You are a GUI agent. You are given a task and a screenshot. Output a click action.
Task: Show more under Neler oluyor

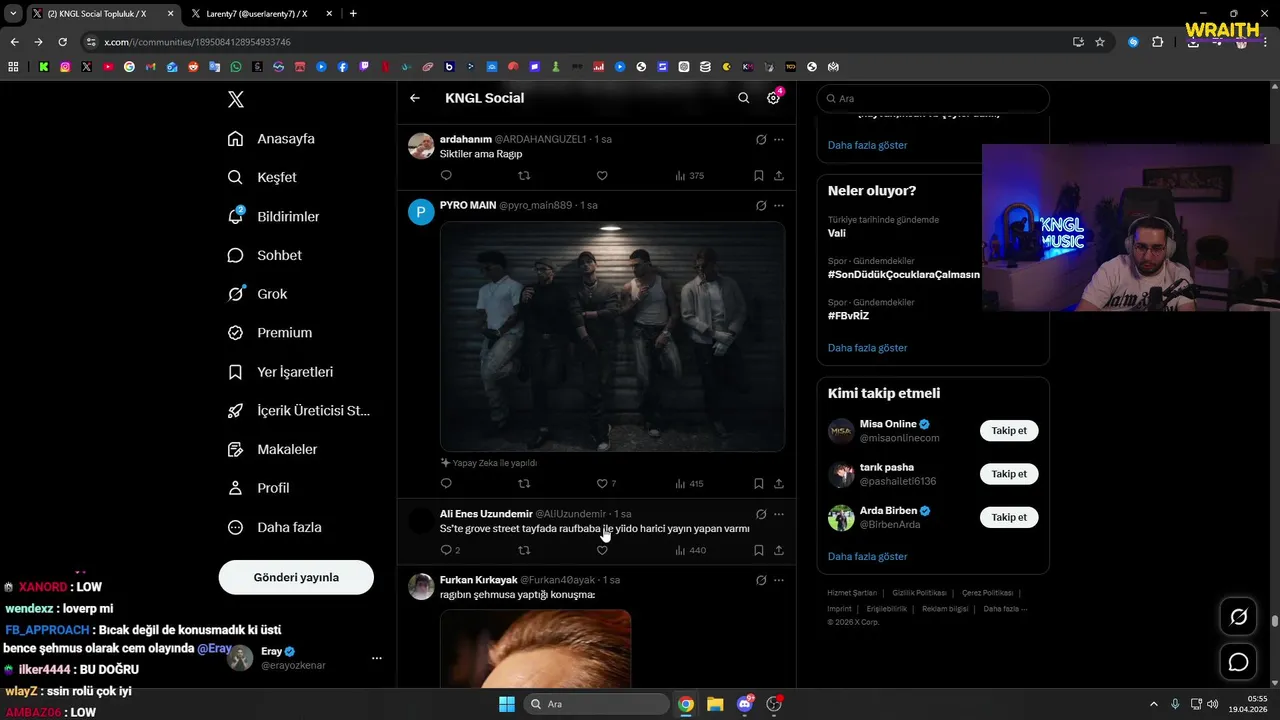click(867, 348)
